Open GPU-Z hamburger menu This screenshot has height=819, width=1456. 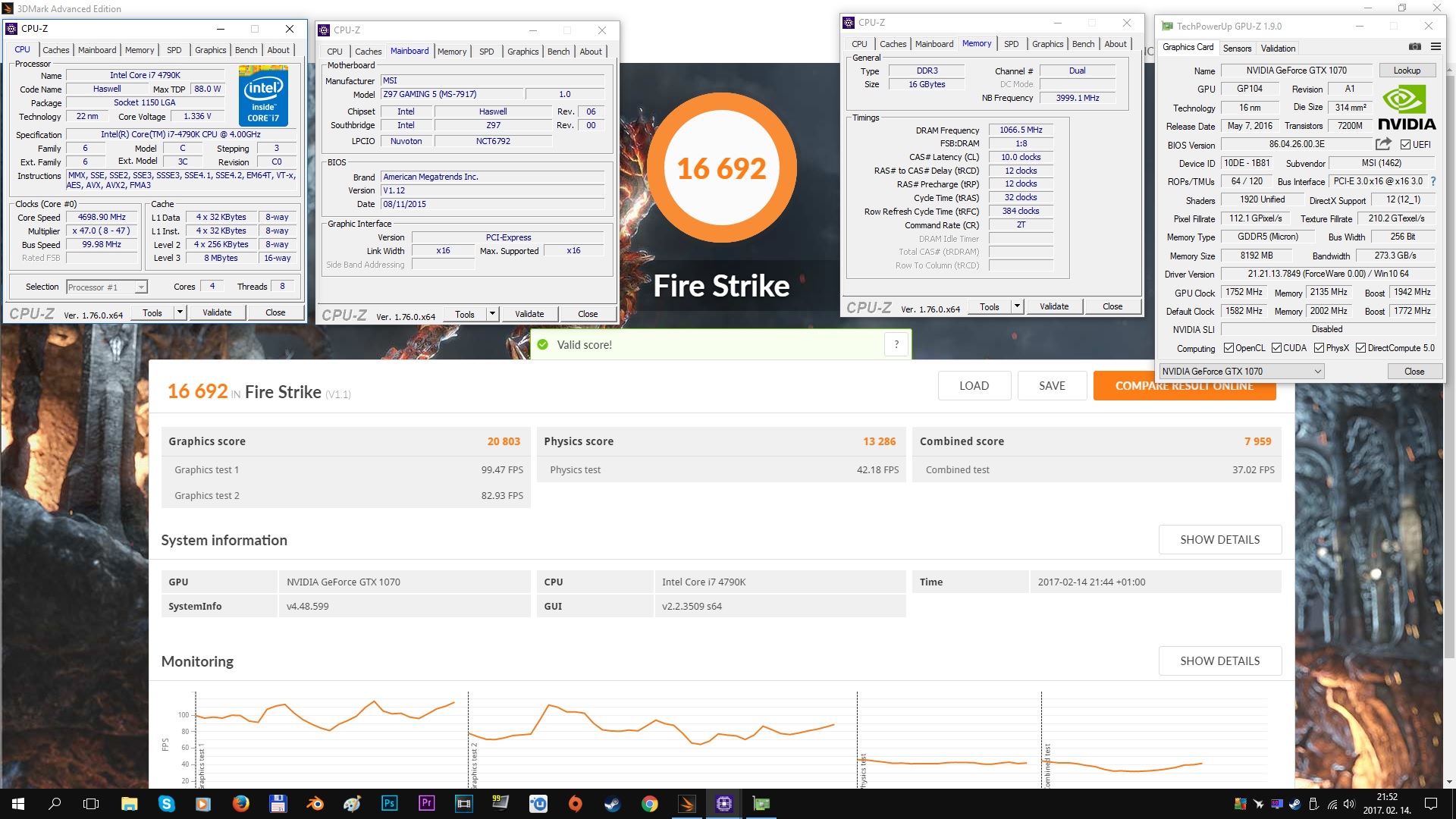1436,47
